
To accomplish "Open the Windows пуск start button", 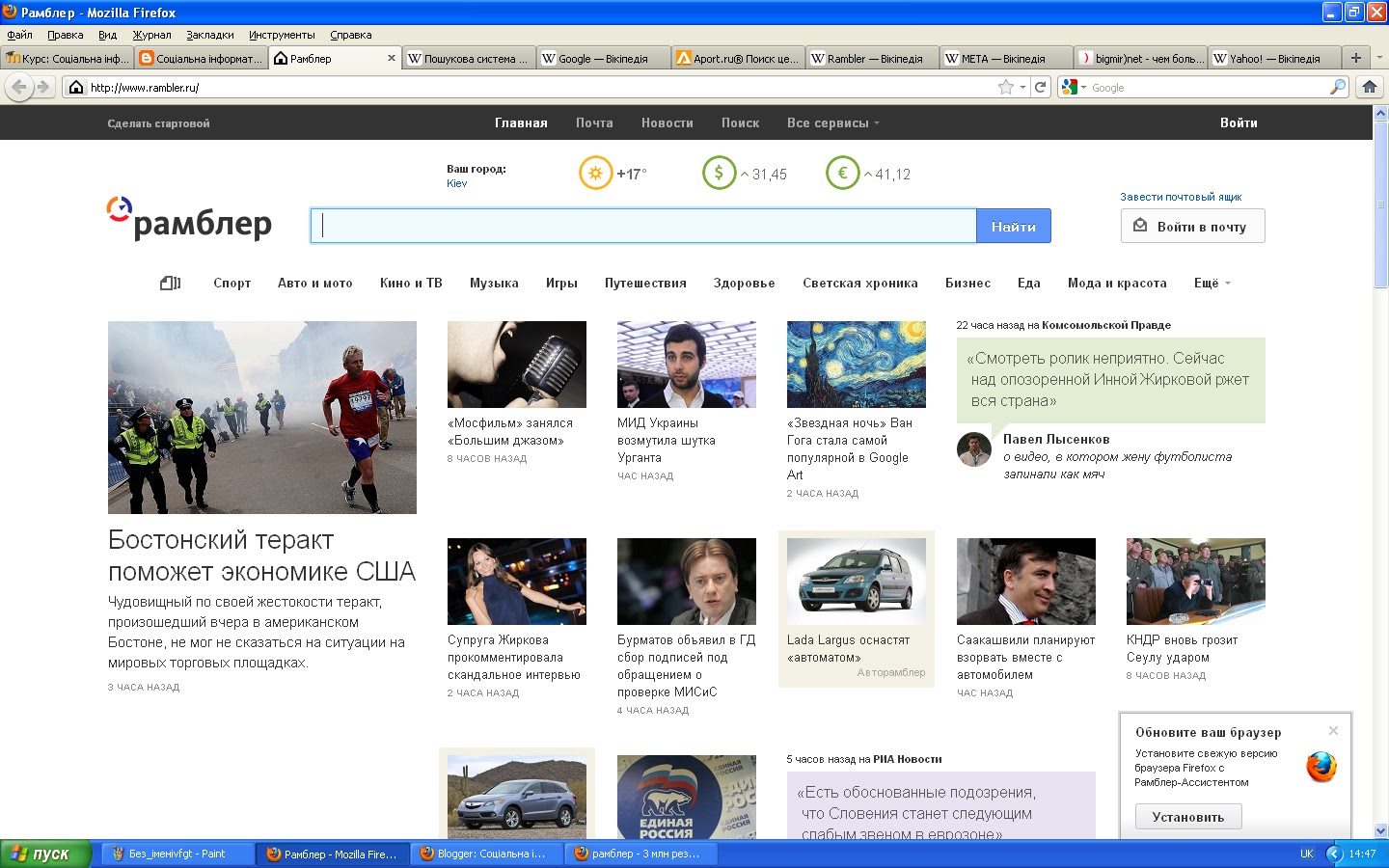I will [45, 854].
